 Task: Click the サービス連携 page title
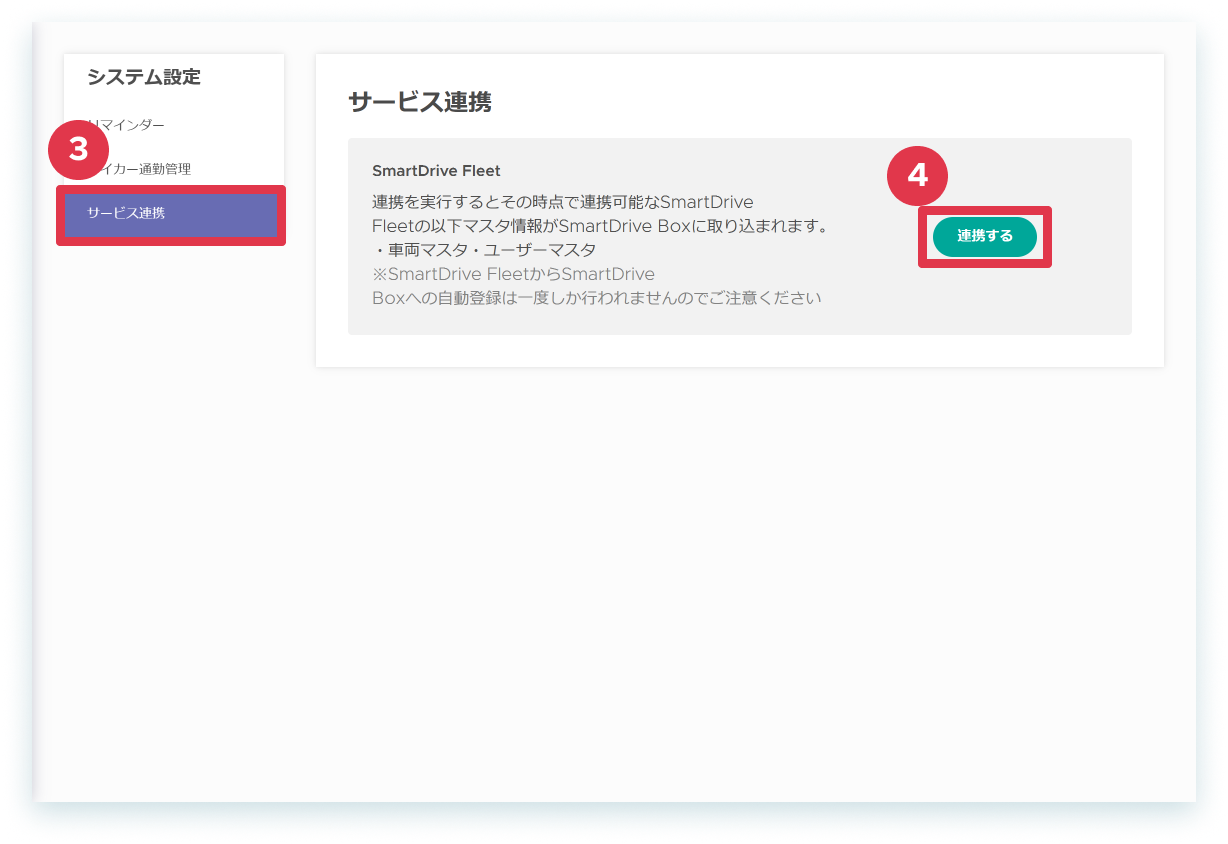(420, 102)
